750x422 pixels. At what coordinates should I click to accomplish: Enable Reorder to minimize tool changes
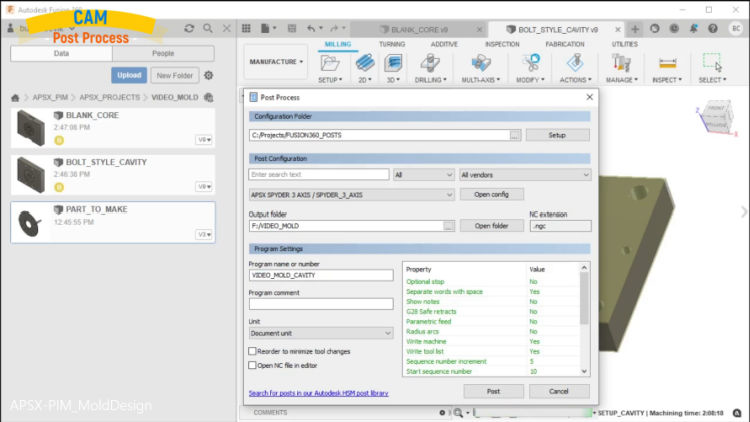point(252,351)
